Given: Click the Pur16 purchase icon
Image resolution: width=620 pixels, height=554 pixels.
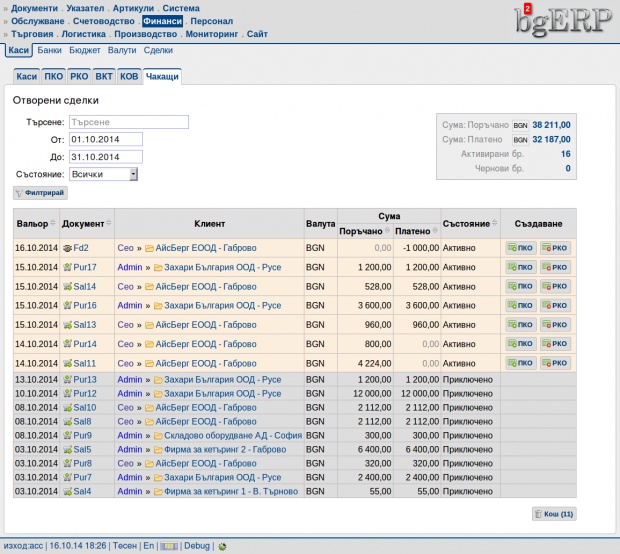Looking at the screenshot, I should pyautogui.click(x=67, y=306).
